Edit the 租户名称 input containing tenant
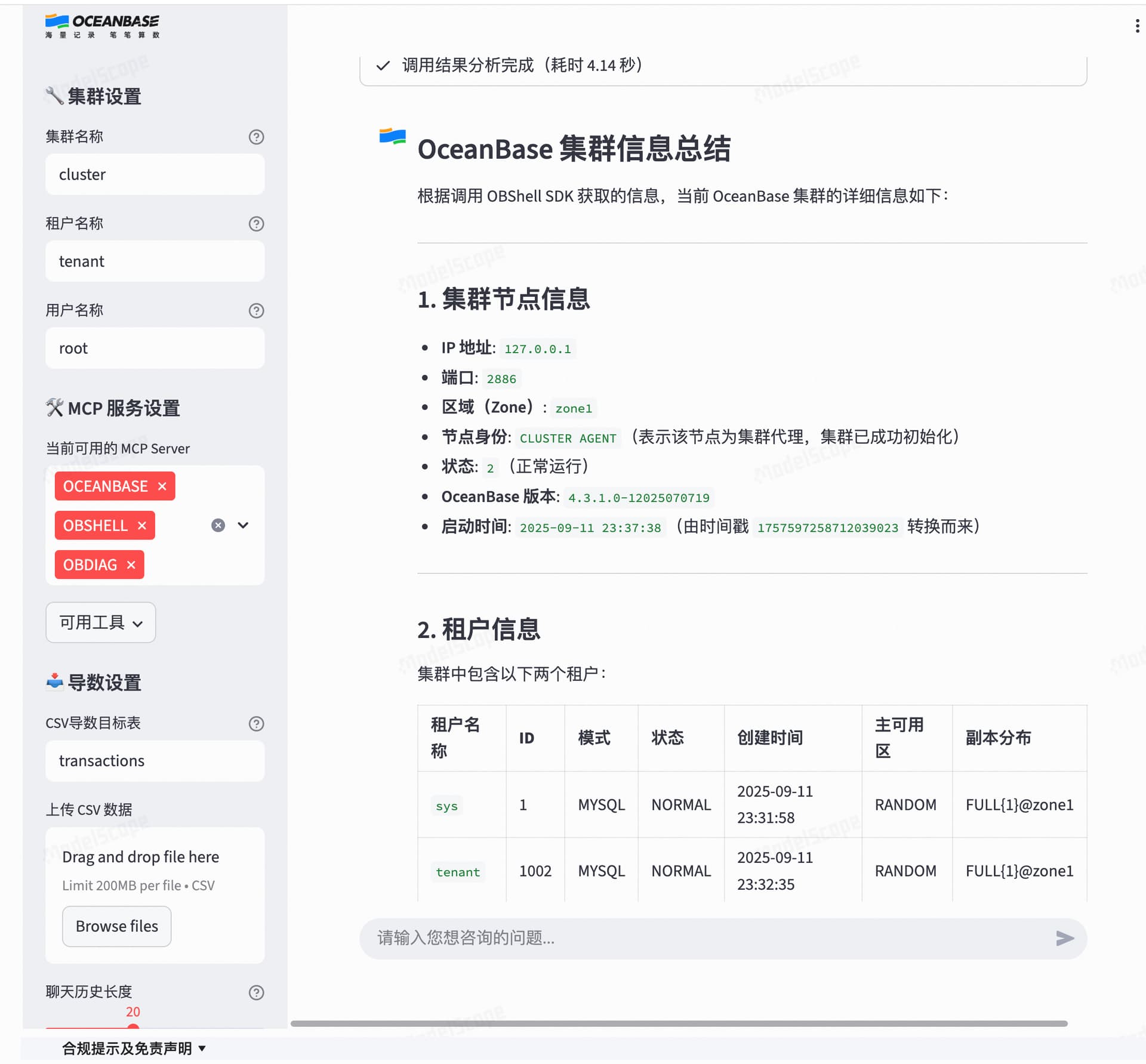The image size is (1146, 1064). click(x=155, y=261)
